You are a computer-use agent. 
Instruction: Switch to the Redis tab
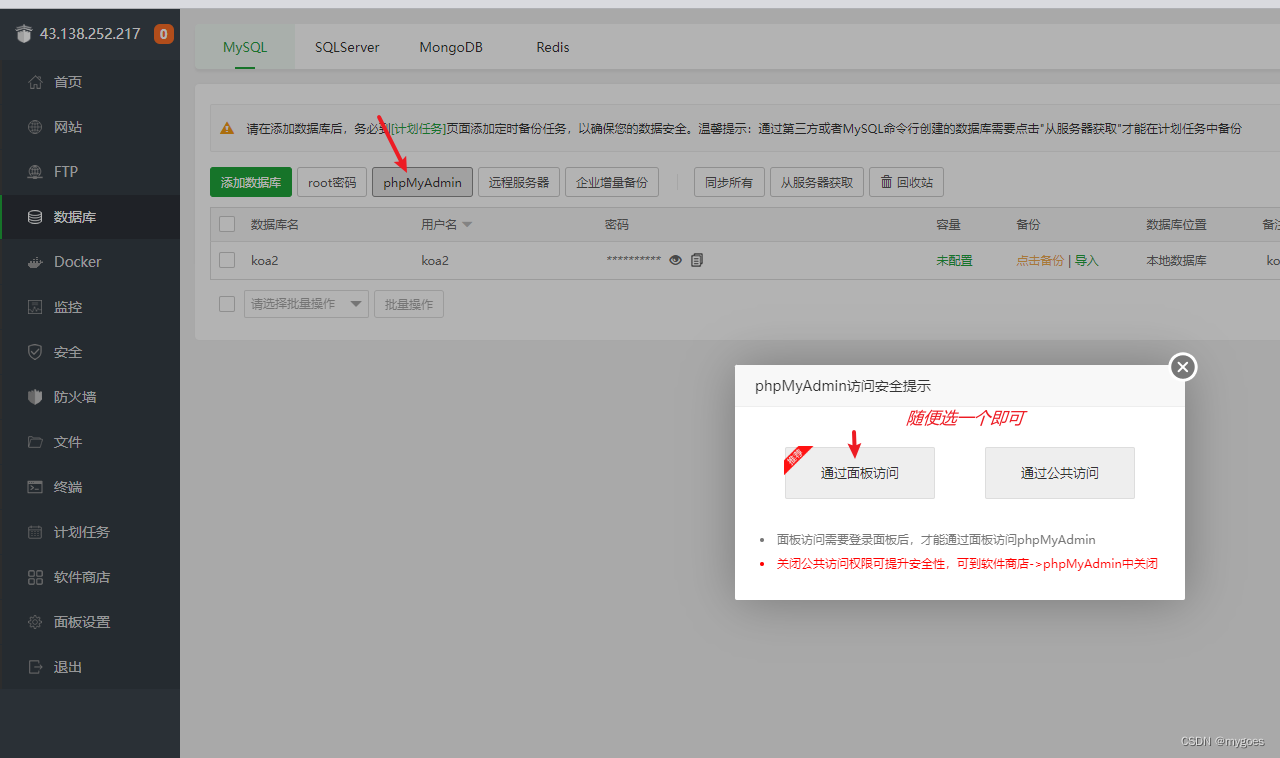click(x=553, y=47)
